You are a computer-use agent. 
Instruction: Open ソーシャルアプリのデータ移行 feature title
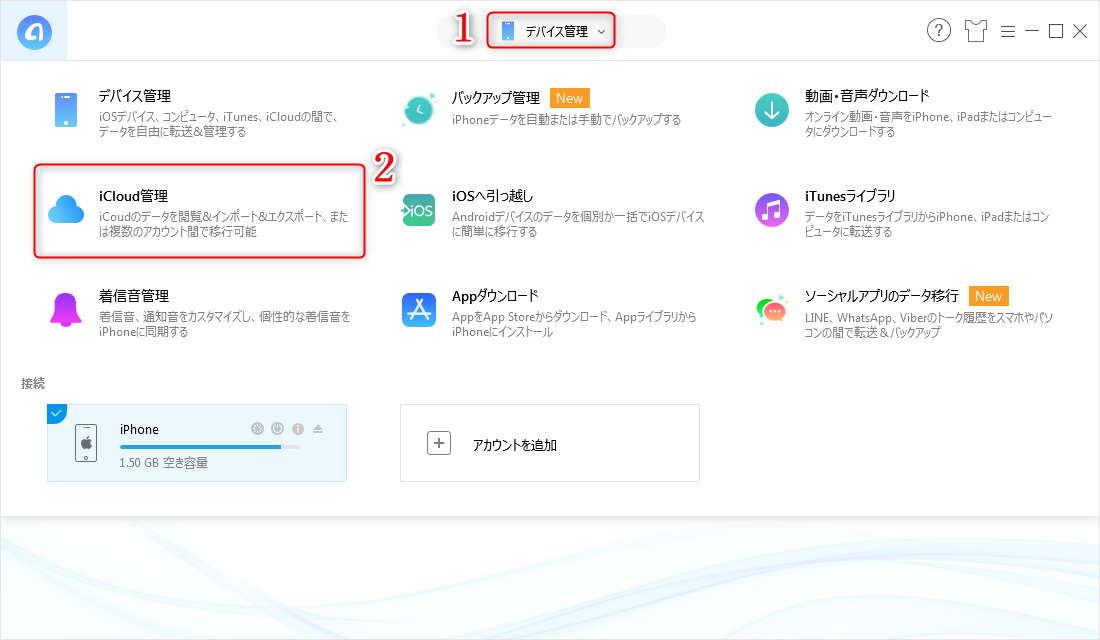881,296
